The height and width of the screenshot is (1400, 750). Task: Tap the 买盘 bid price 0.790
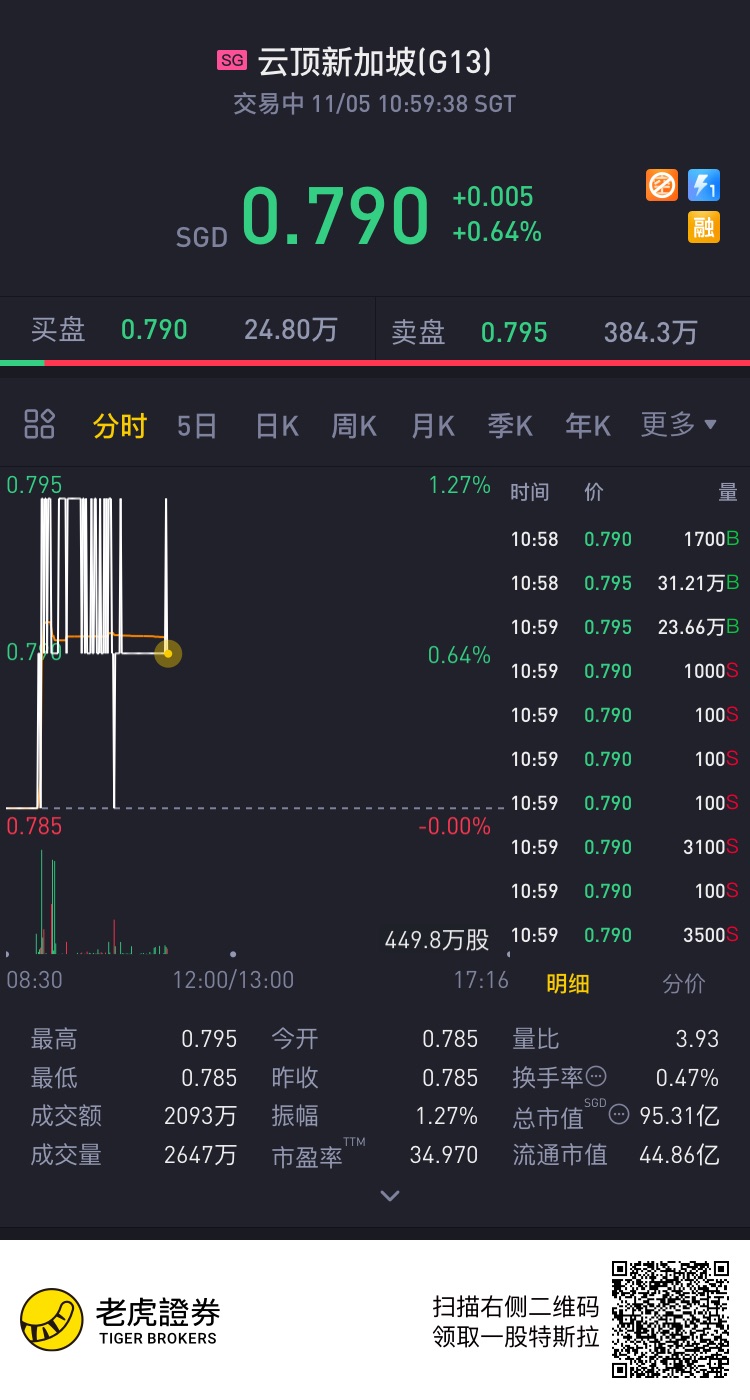coord(154,330)
